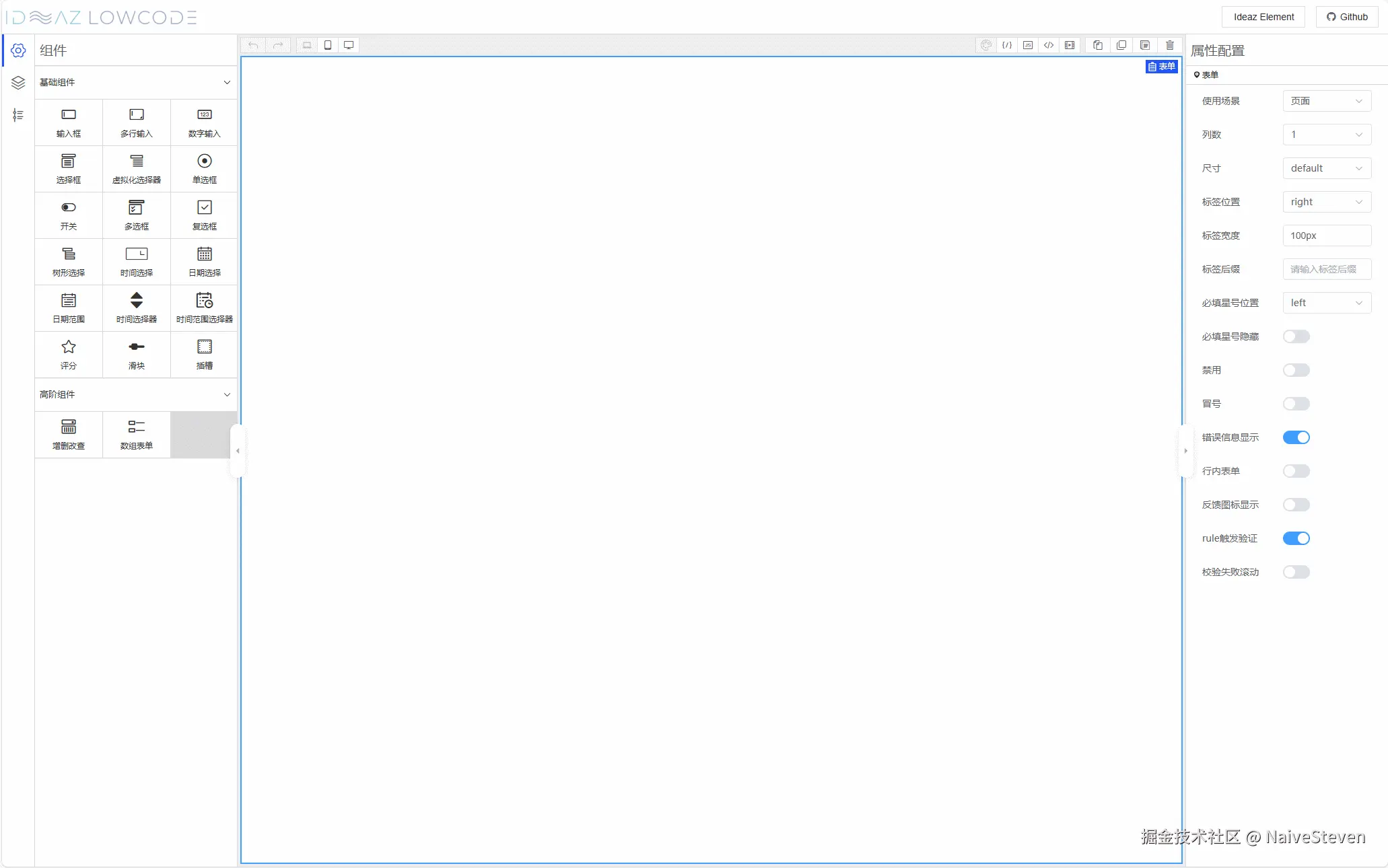Toggle the 校验失败滚动 switch
Viewport: 1388px width, 868px height.
coord(1296,572)
